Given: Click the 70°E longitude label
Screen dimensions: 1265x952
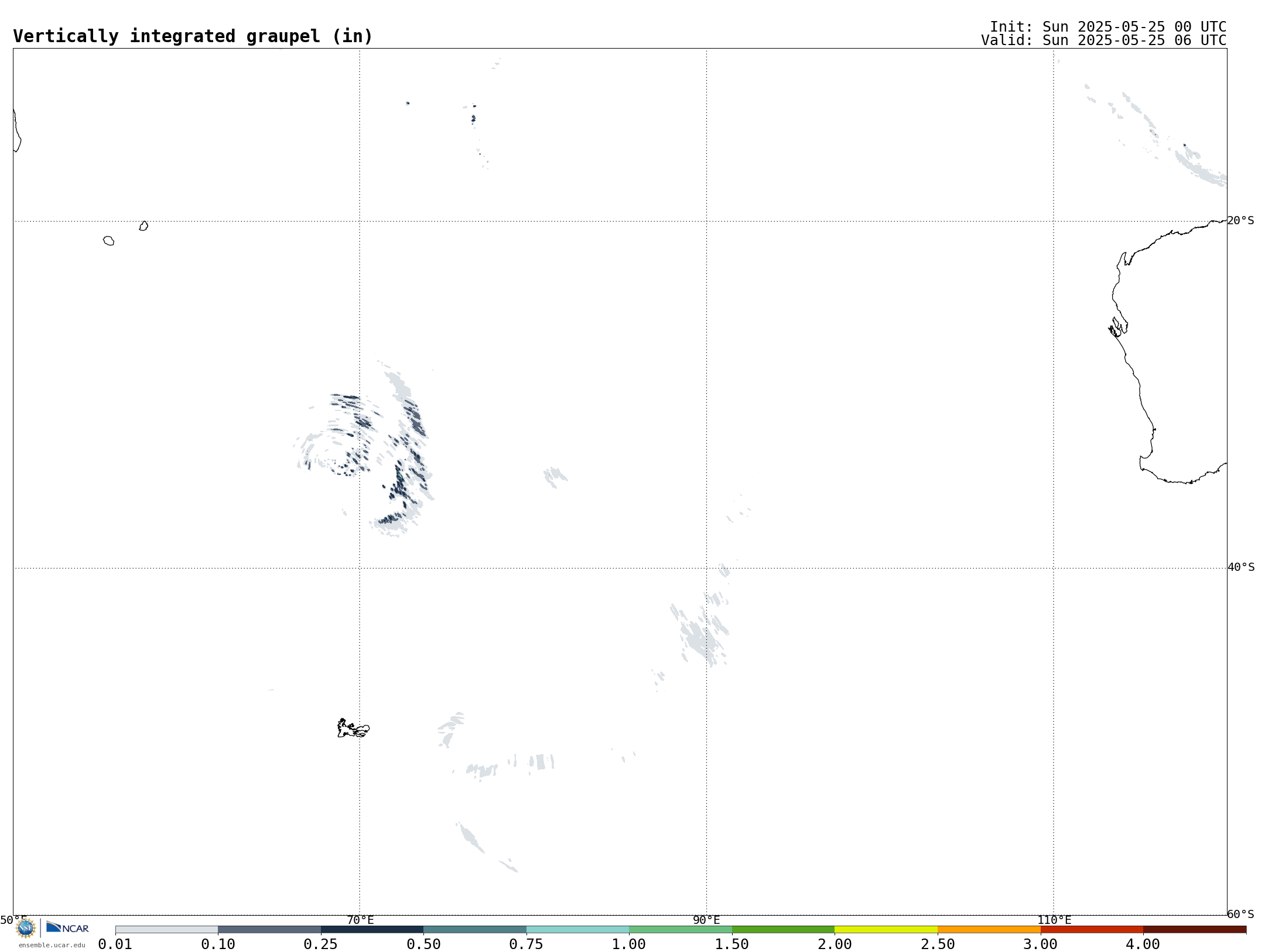Looking at the screenshot, I should (360, 920).
